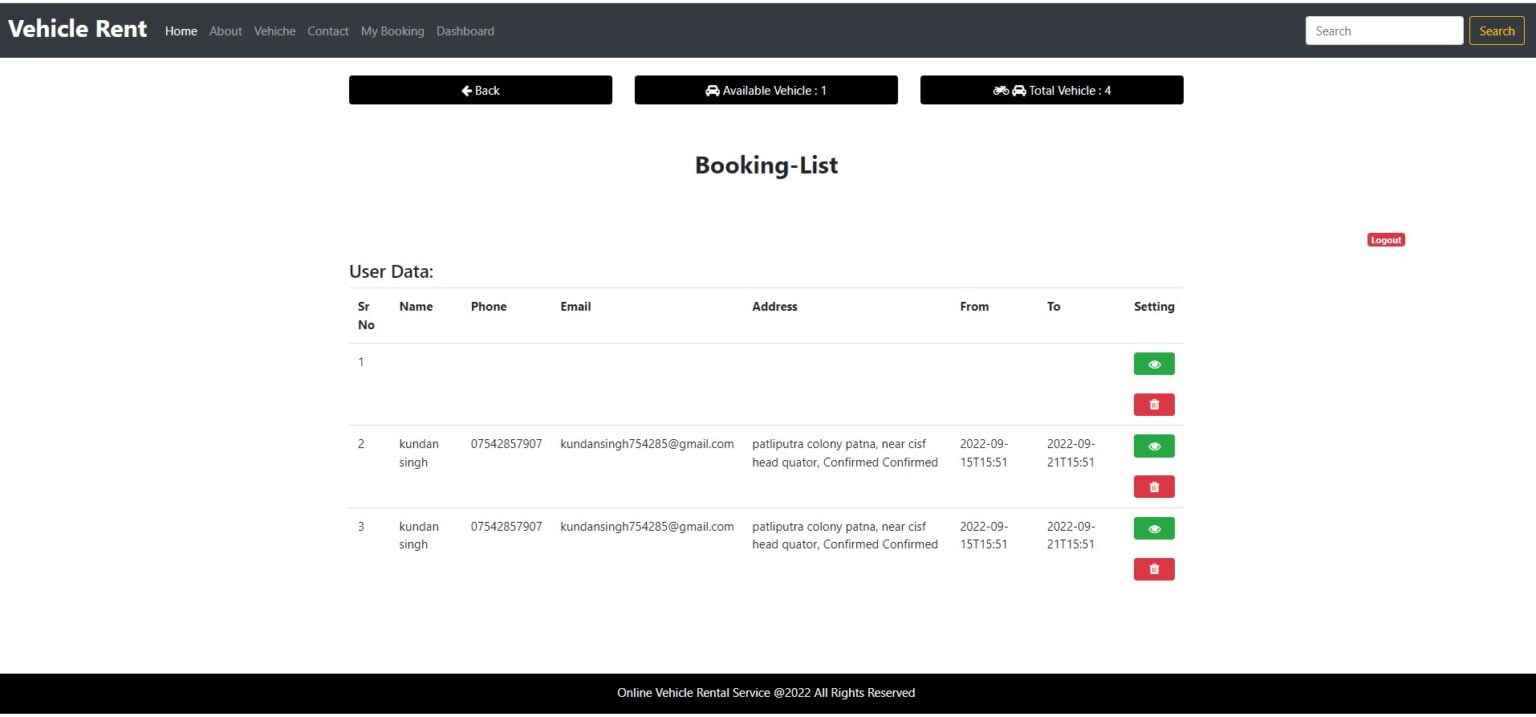Open the Contact page
Image resolution: width=1536 pixels, height=717 pixels.
point(327,31)
